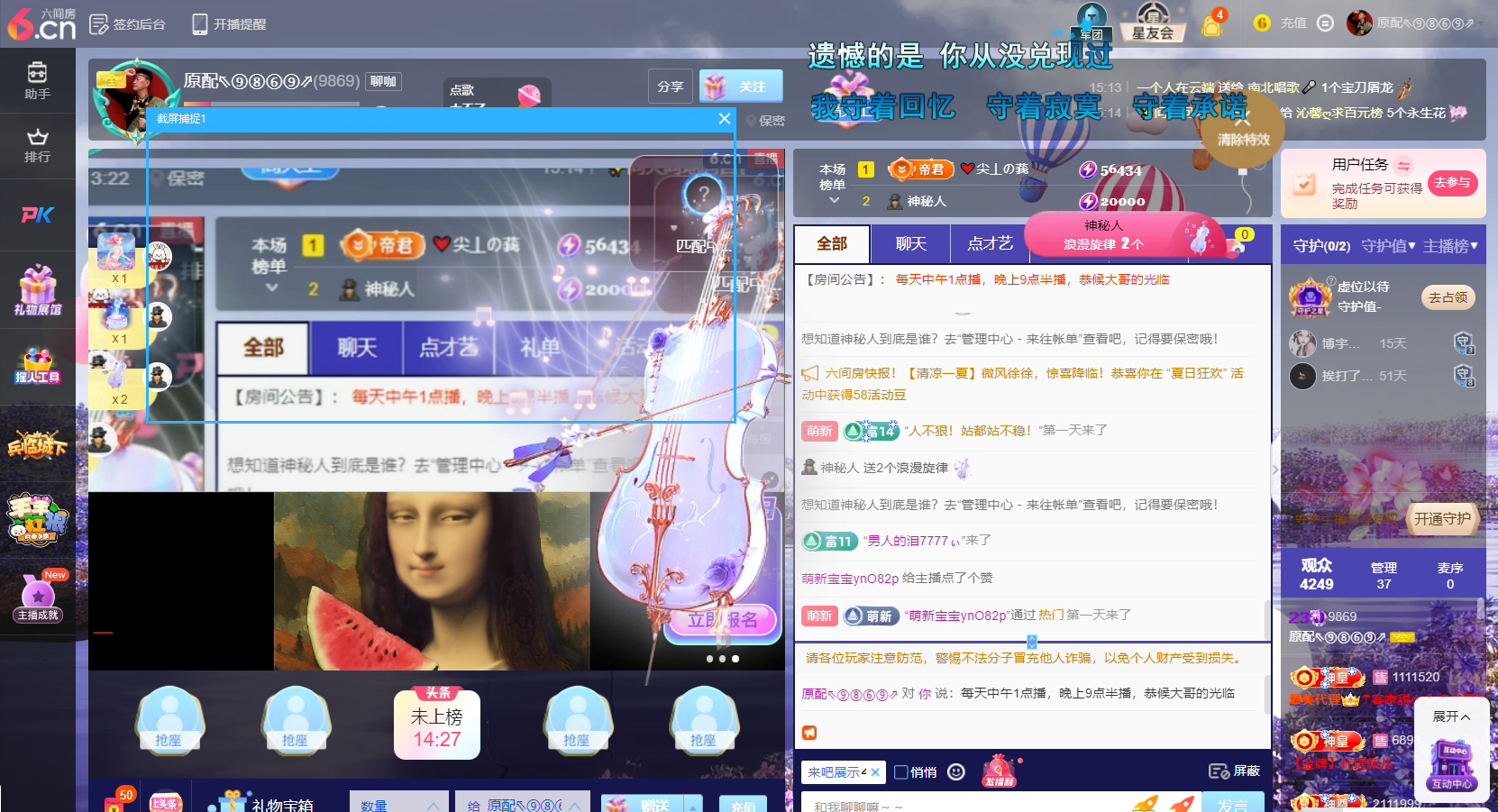Open the 赠送 button's arrow dropdown

coord(693,804)
